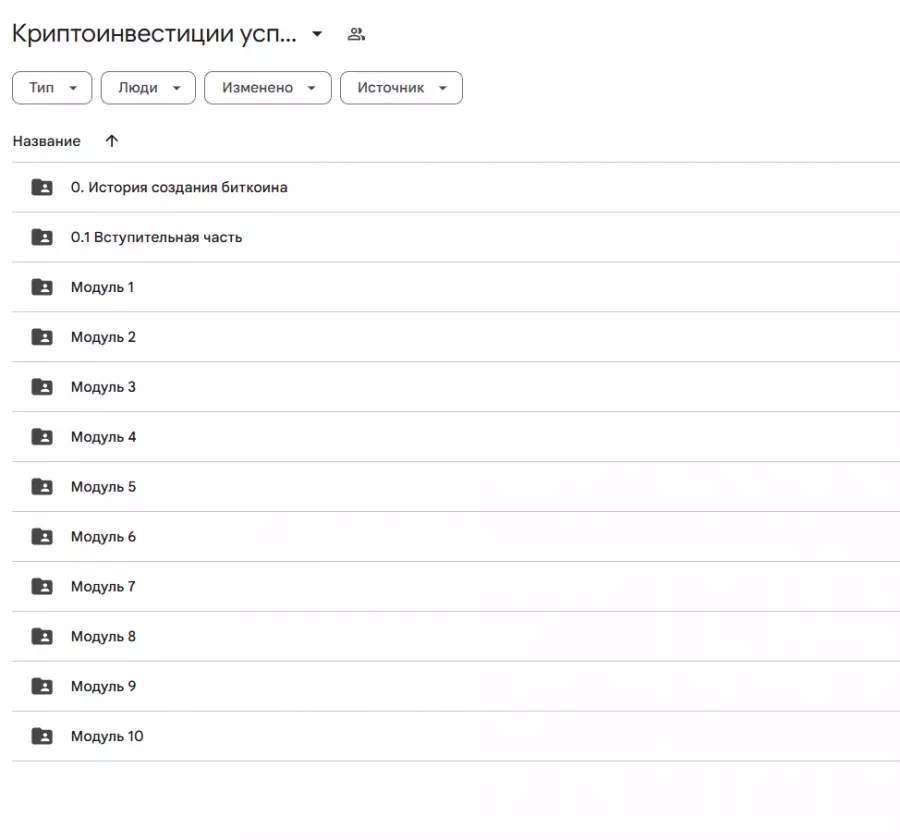Click the Название column header

(x=47, y=141)
